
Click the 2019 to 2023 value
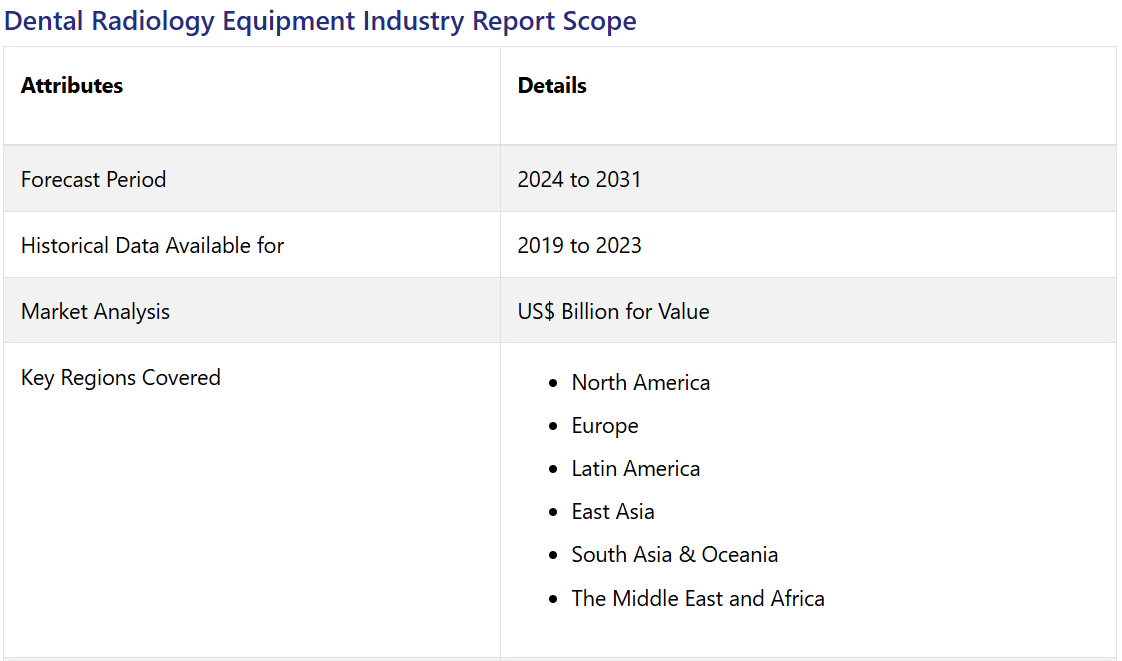(579, 246)
